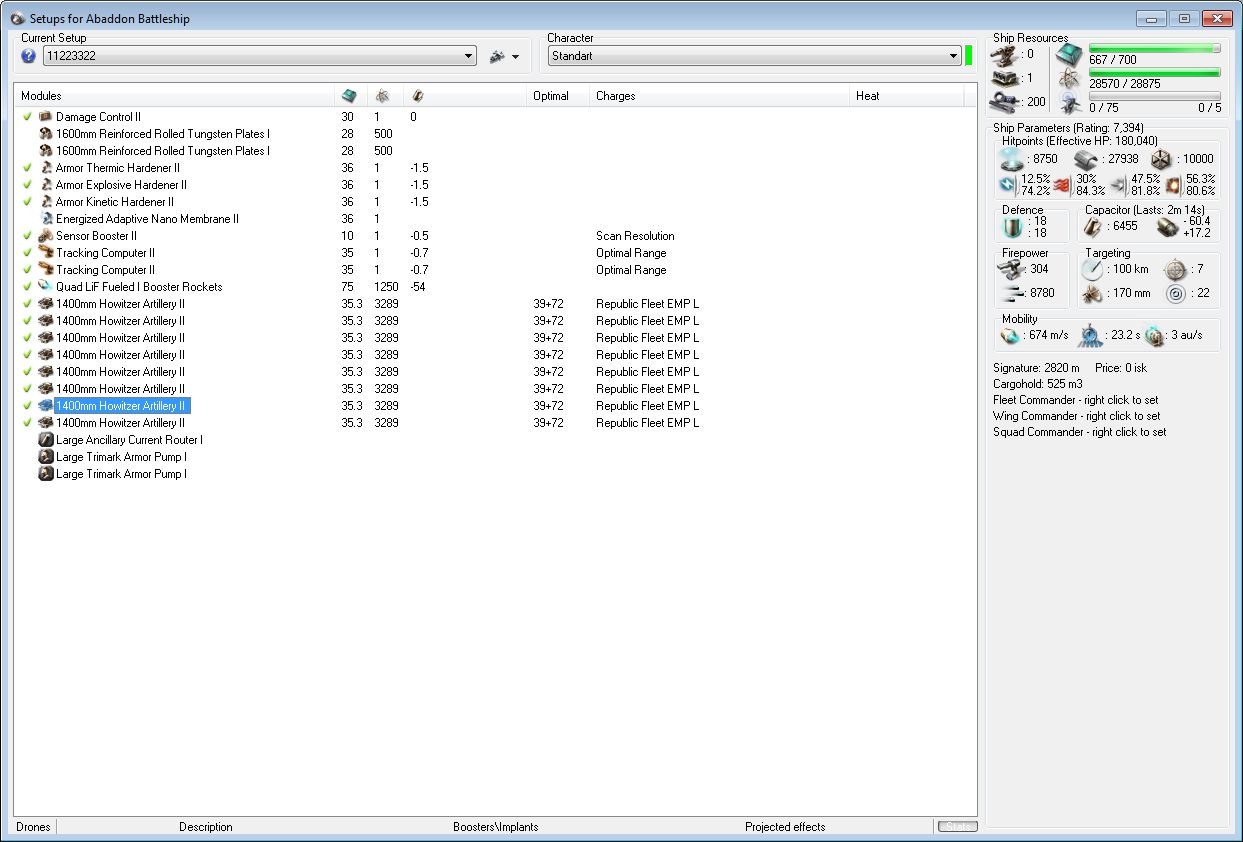Toggle the Armor Kinetic Hardener II checkmark
1243x842 pixels.
point(28,202)
